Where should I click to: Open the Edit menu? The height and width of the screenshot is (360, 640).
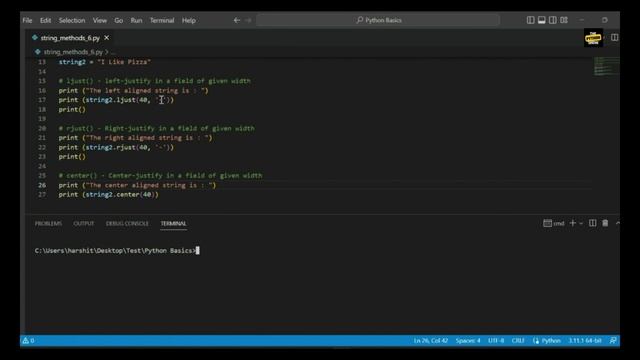click(45, 20)
